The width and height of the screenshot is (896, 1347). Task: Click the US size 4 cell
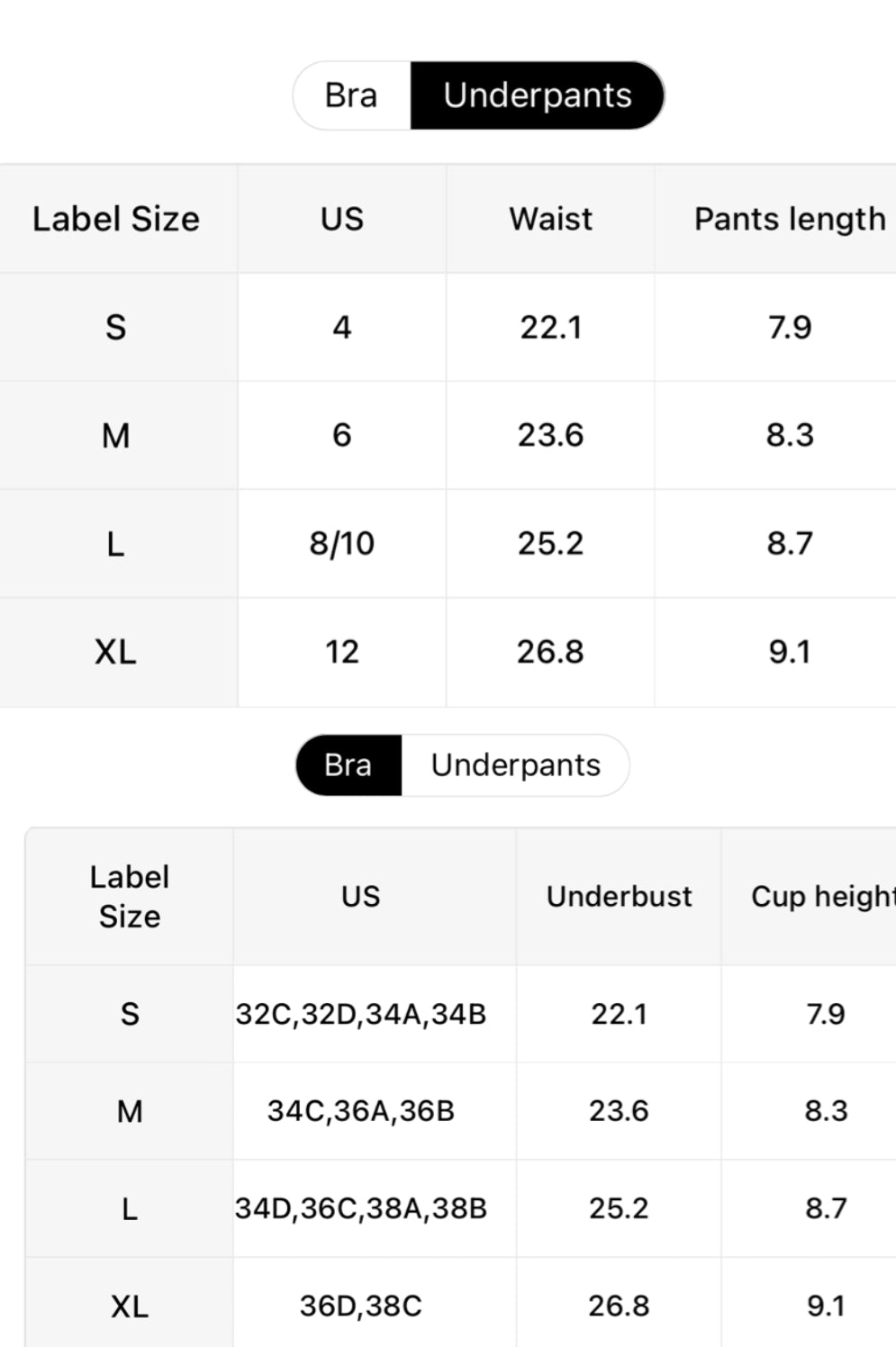coord(342,327)
